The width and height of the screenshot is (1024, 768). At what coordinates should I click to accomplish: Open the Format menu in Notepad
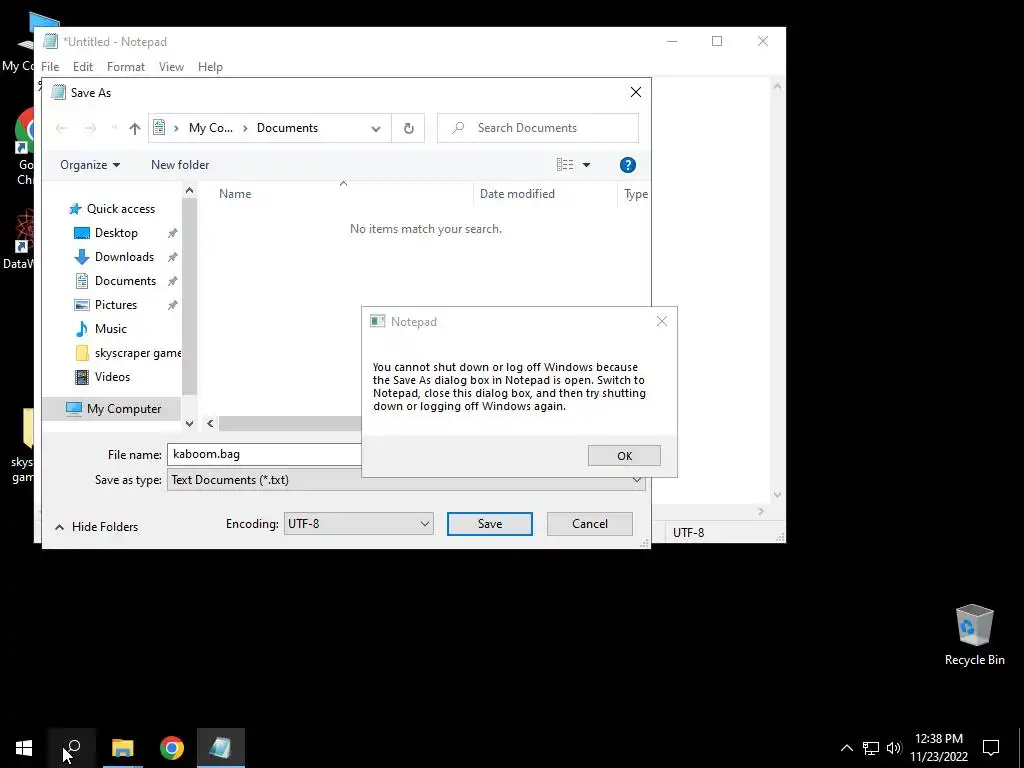(x=125, y=67)
